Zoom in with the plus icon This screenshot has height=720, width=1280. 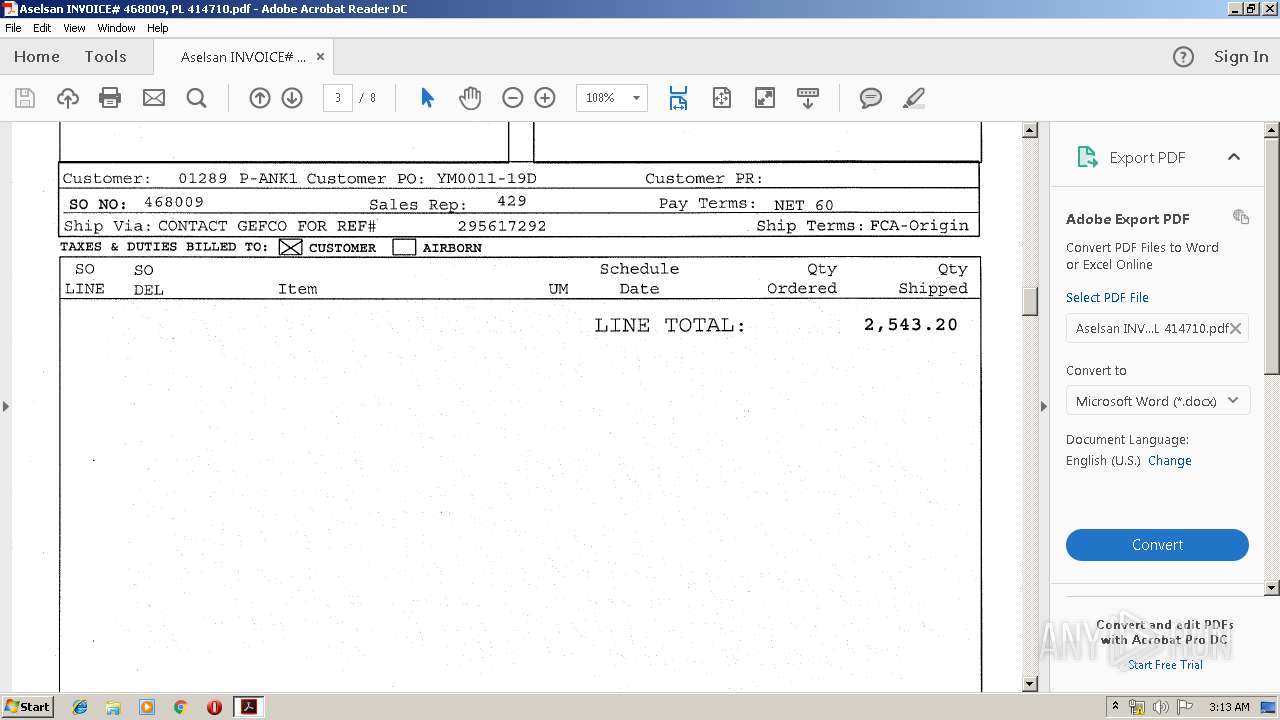click(x=545, y=98)
